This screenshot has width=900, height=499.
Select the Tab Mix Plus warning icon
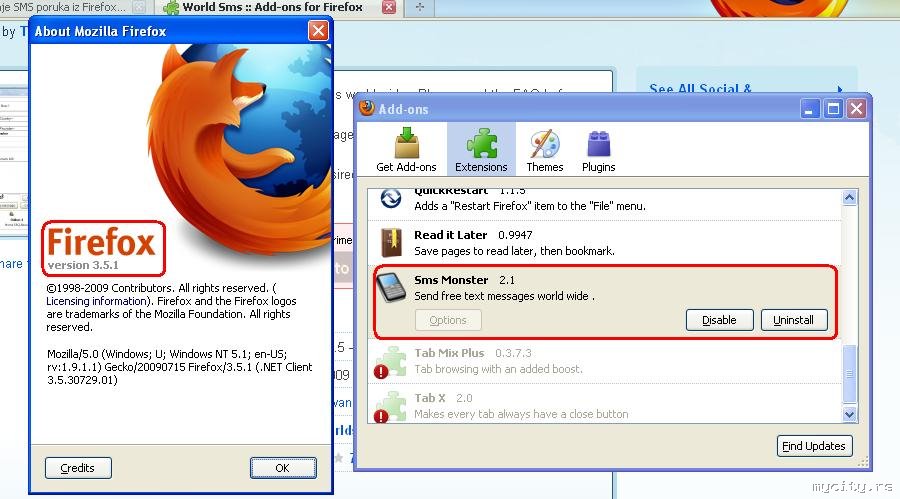coord(381,372)
